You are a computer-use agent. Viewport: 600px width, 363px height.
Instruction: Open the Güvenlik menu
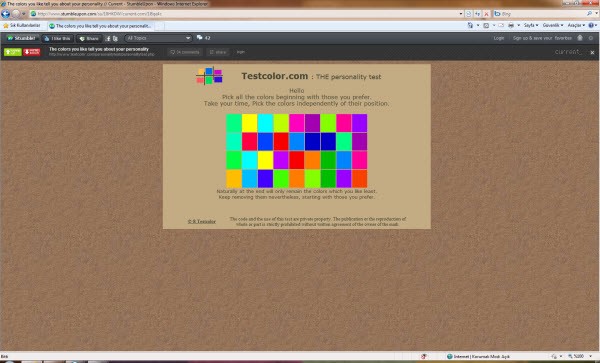click(553, 25)
